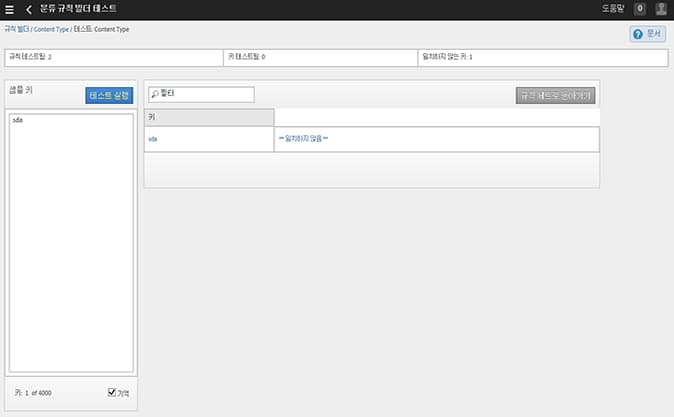Click the 샘플 키 panel label
Viewport: 674px width, 417px height.
(x=21, y=90)
